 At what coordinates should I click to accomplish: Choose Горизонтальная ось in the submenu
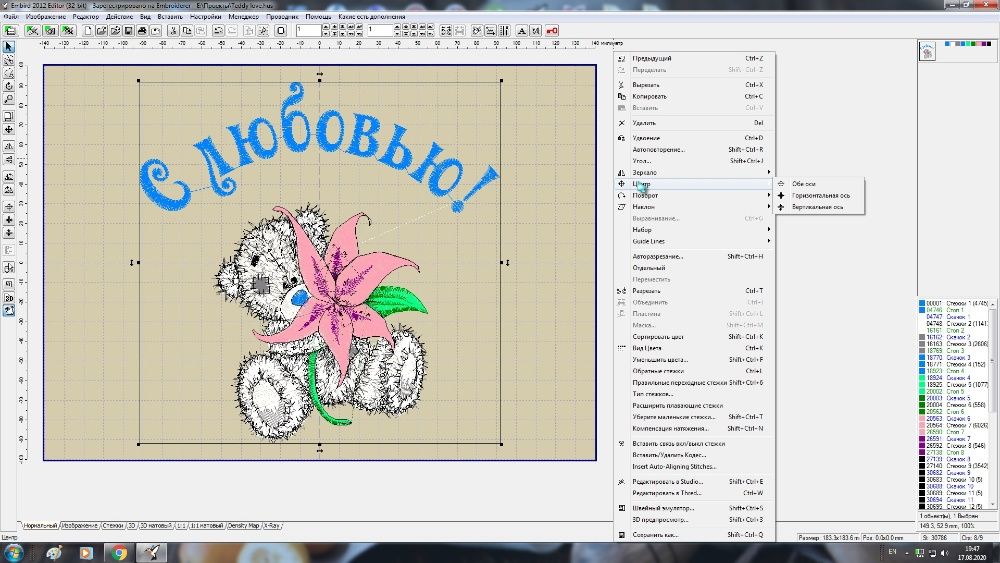coord(820,196)
